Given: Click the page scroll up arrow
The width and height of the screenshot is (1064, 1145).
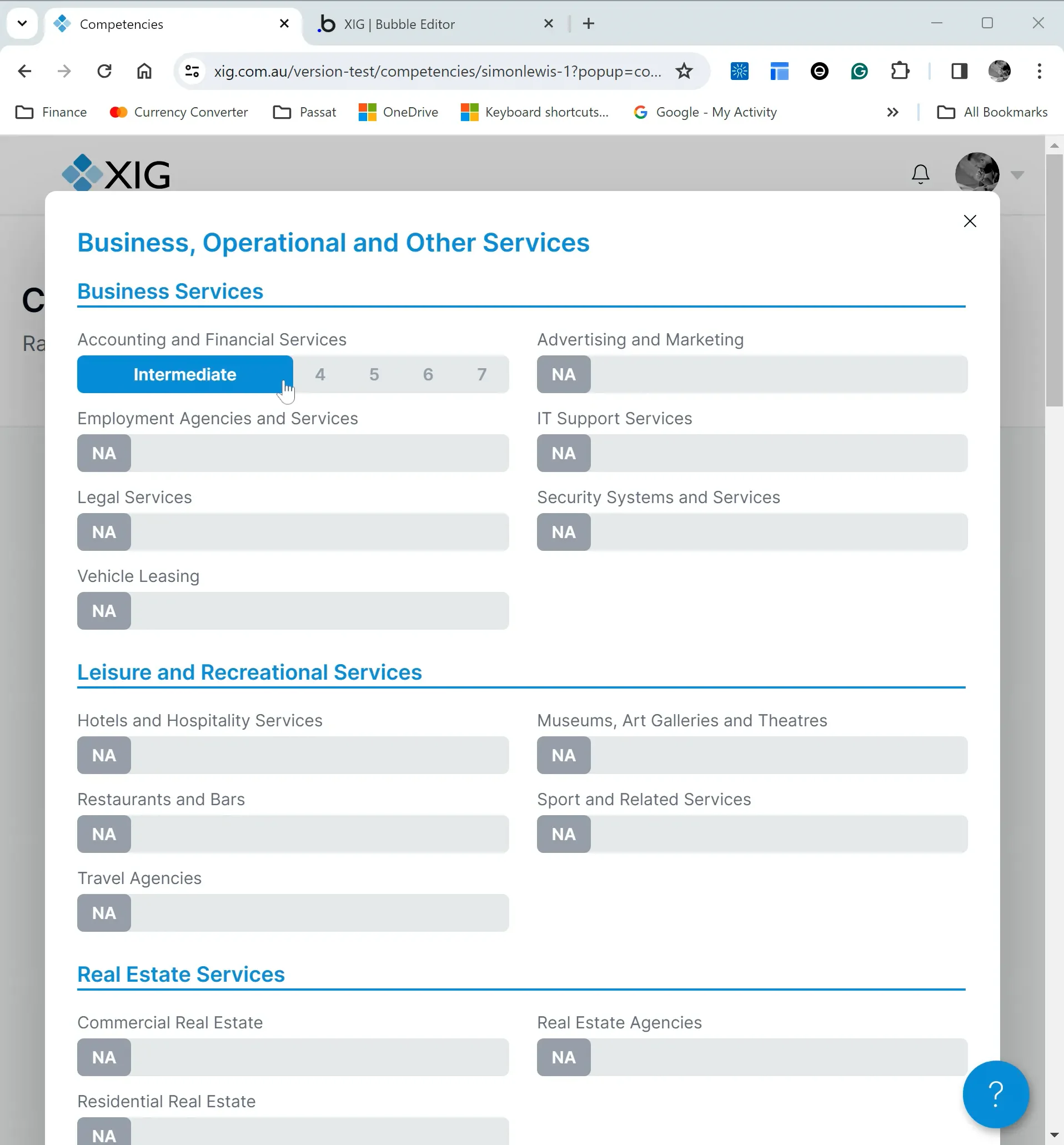Looking at the screenshot, I should pyautogui.click(x=1054, y=145).
